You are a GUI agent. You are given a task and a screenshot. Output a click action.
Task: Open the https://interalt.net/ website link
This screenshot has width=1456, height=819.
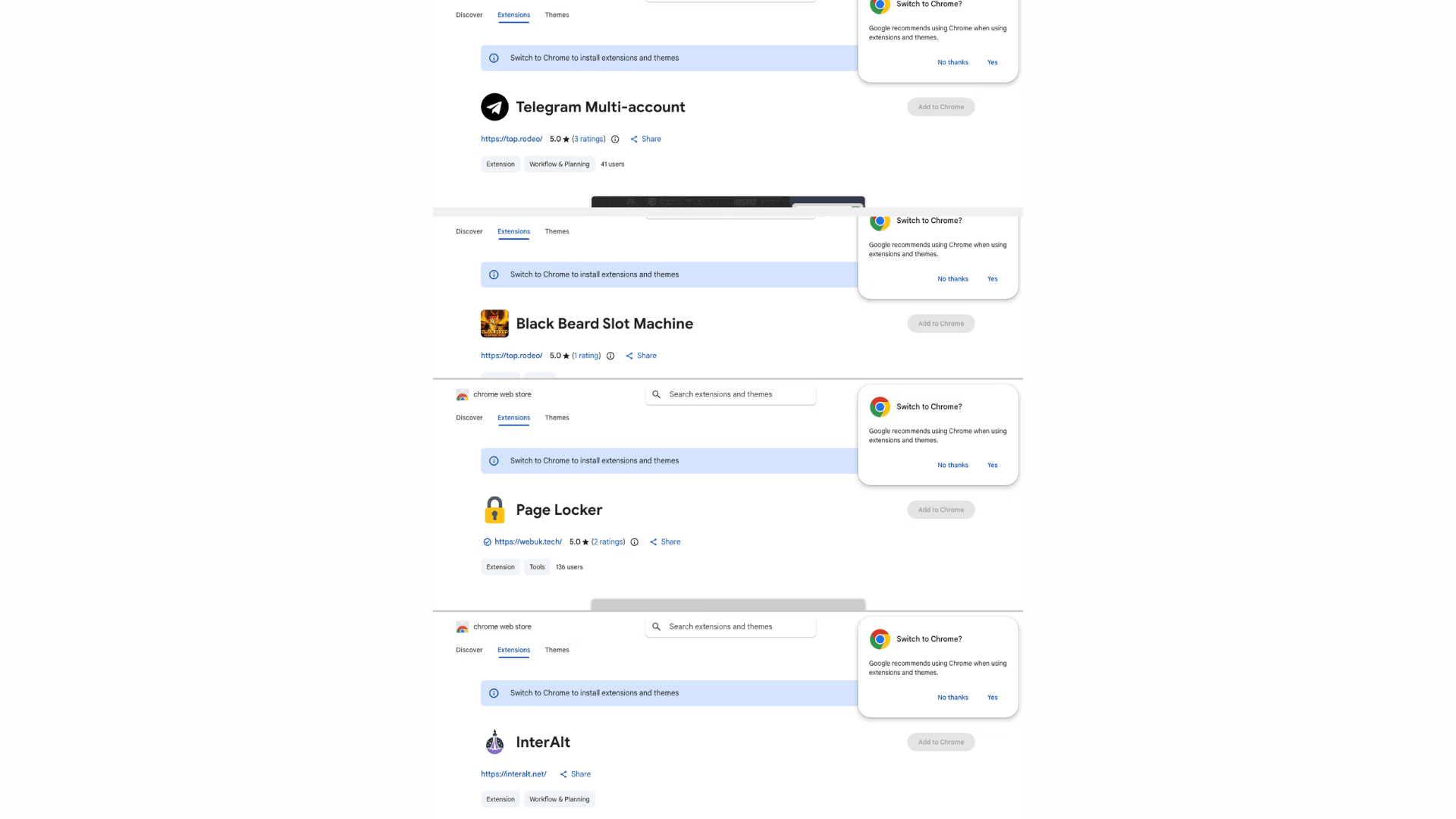coord(513,773)
